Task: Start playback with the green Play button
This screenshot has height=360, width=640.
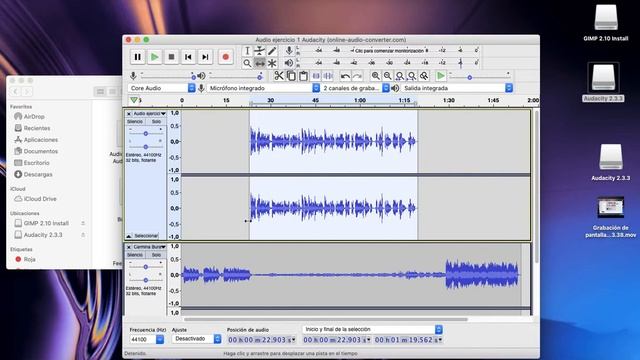Action: (x=155, y=57)
